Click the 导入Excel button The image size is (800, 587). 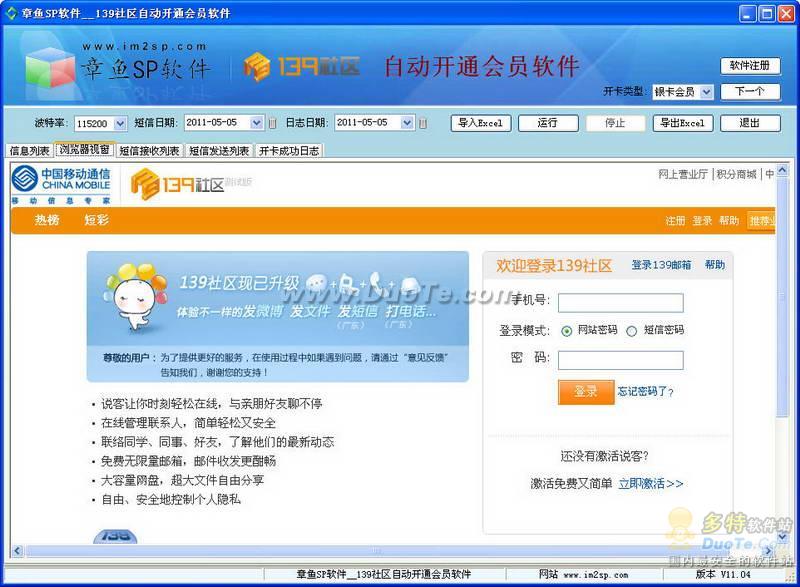(481, 123)
